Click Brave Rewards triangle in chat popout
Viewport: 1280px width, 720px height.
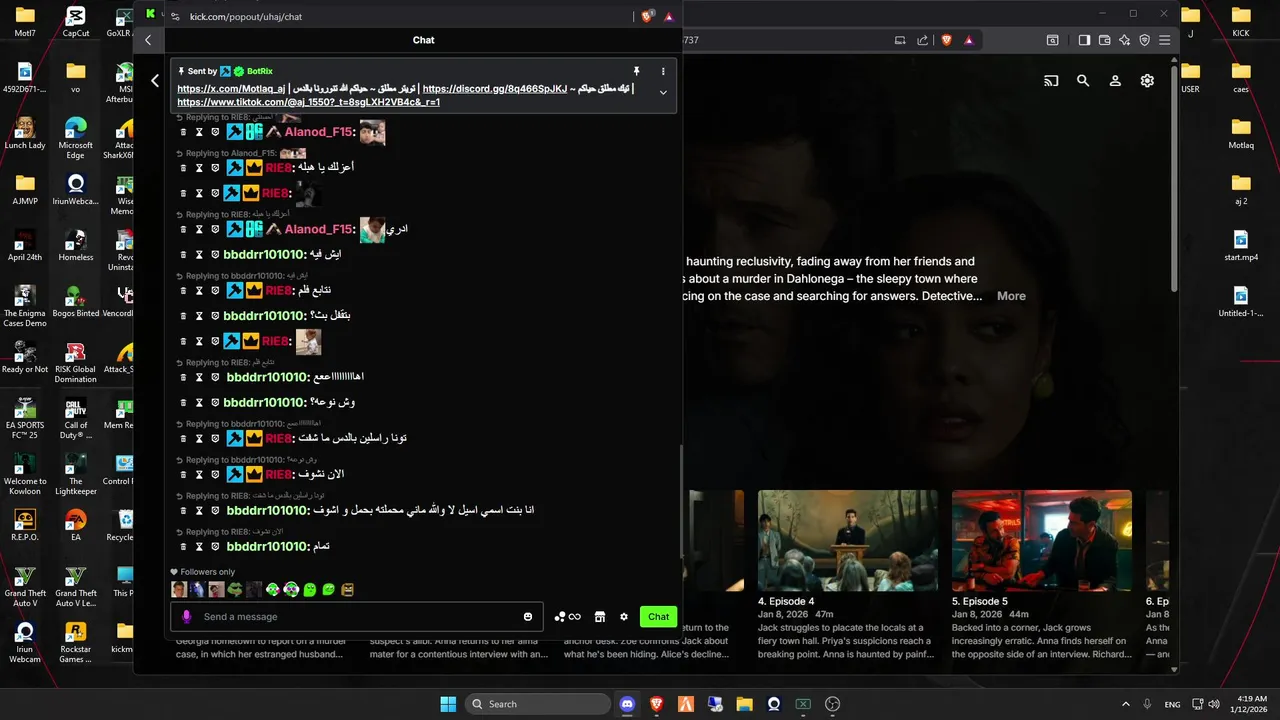click(669, 16)
